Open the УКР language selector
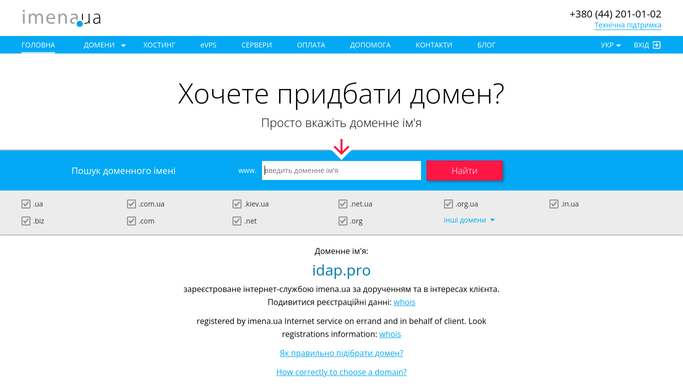Viewport: 683px width, 384px height. (x=610, y=45)
